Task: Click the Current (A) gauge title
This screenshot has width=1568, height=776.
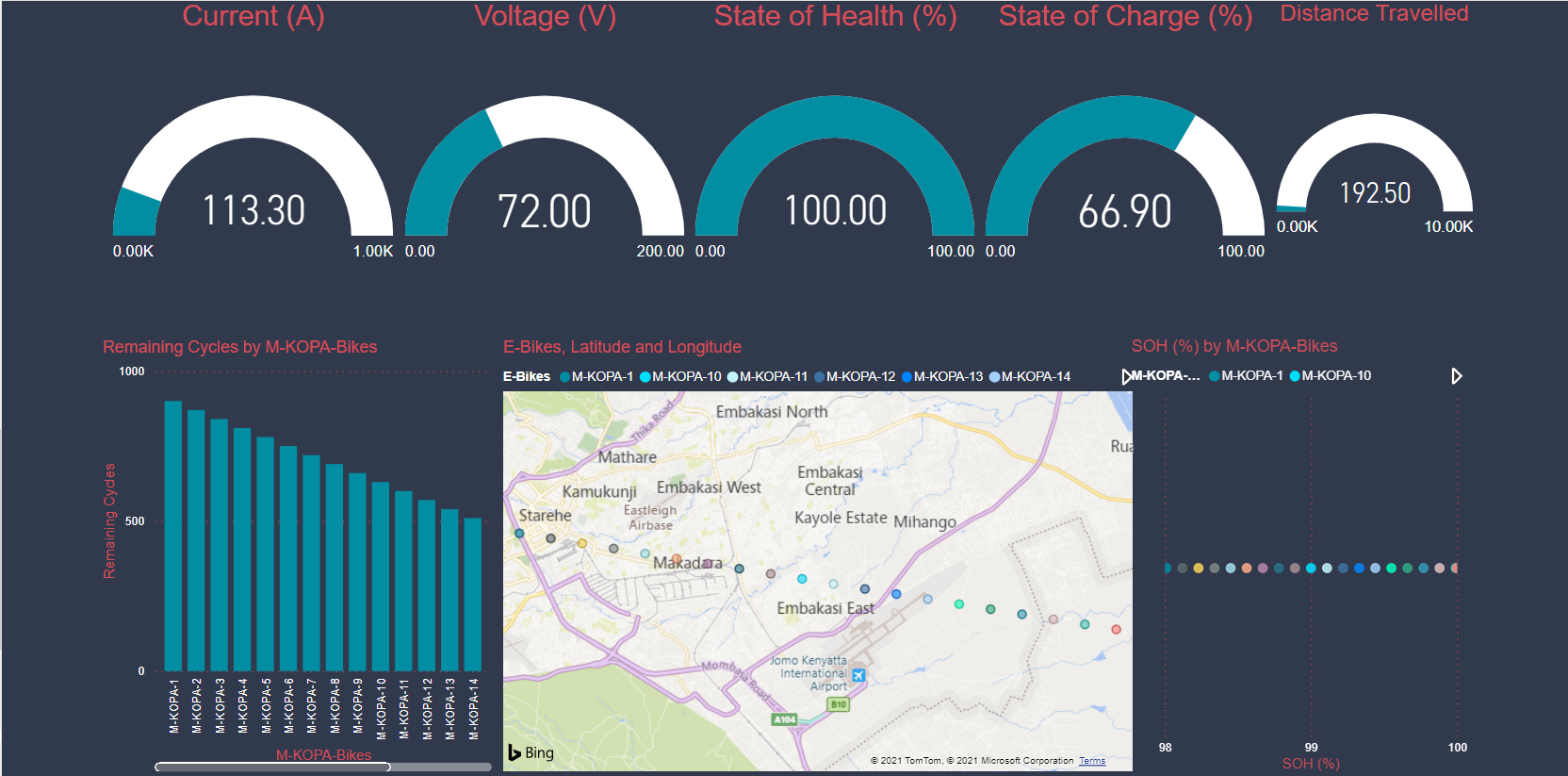Action: point(253,16)
